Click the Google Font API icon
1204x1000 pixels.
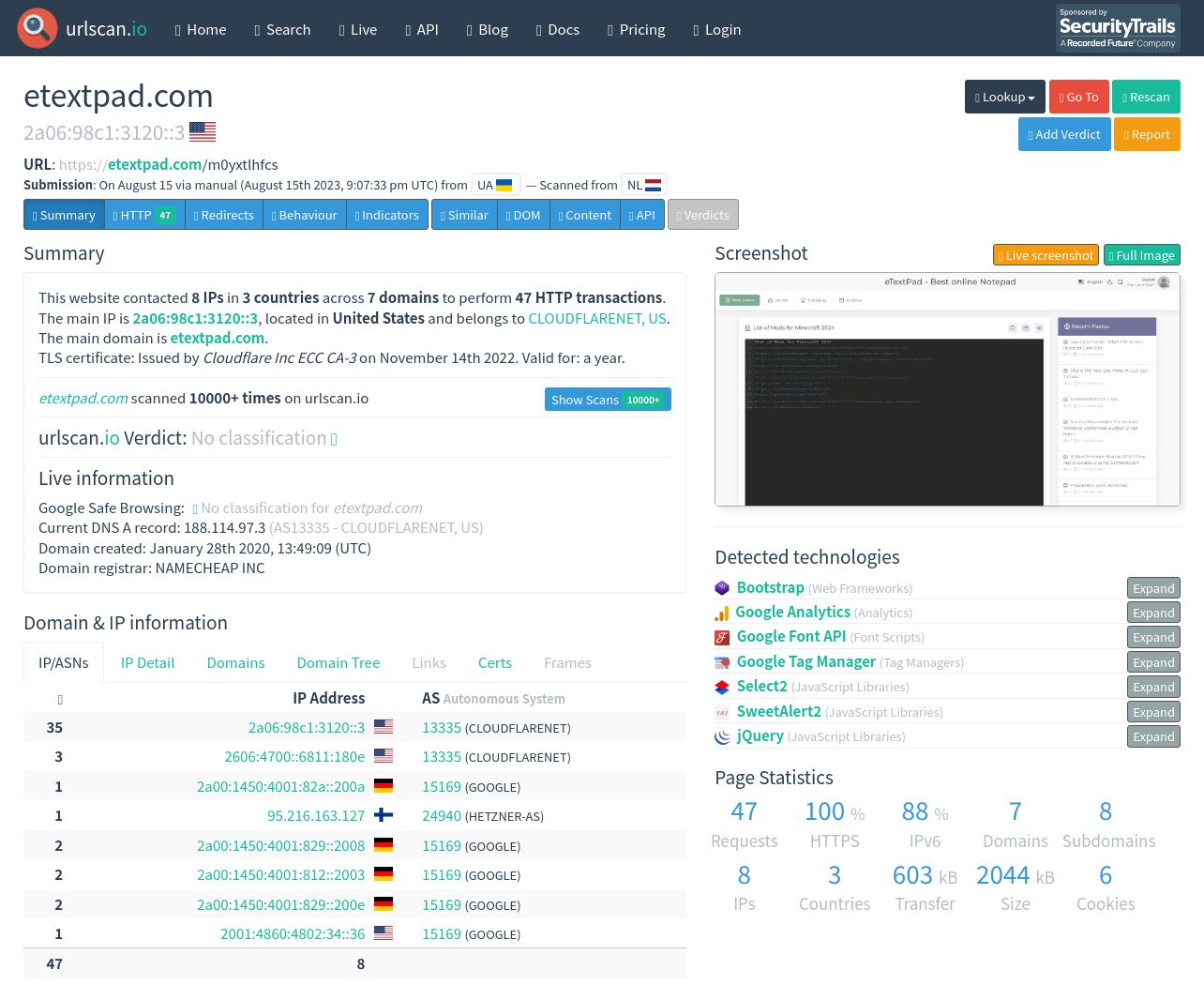click(722, 638)
